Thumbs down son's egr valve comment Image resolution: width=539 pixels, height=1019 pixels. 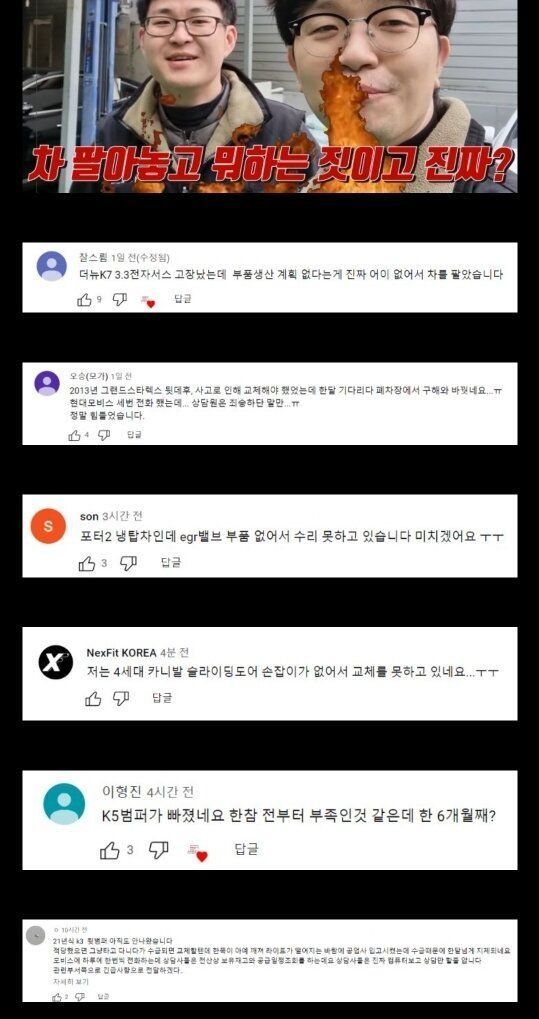129,563
